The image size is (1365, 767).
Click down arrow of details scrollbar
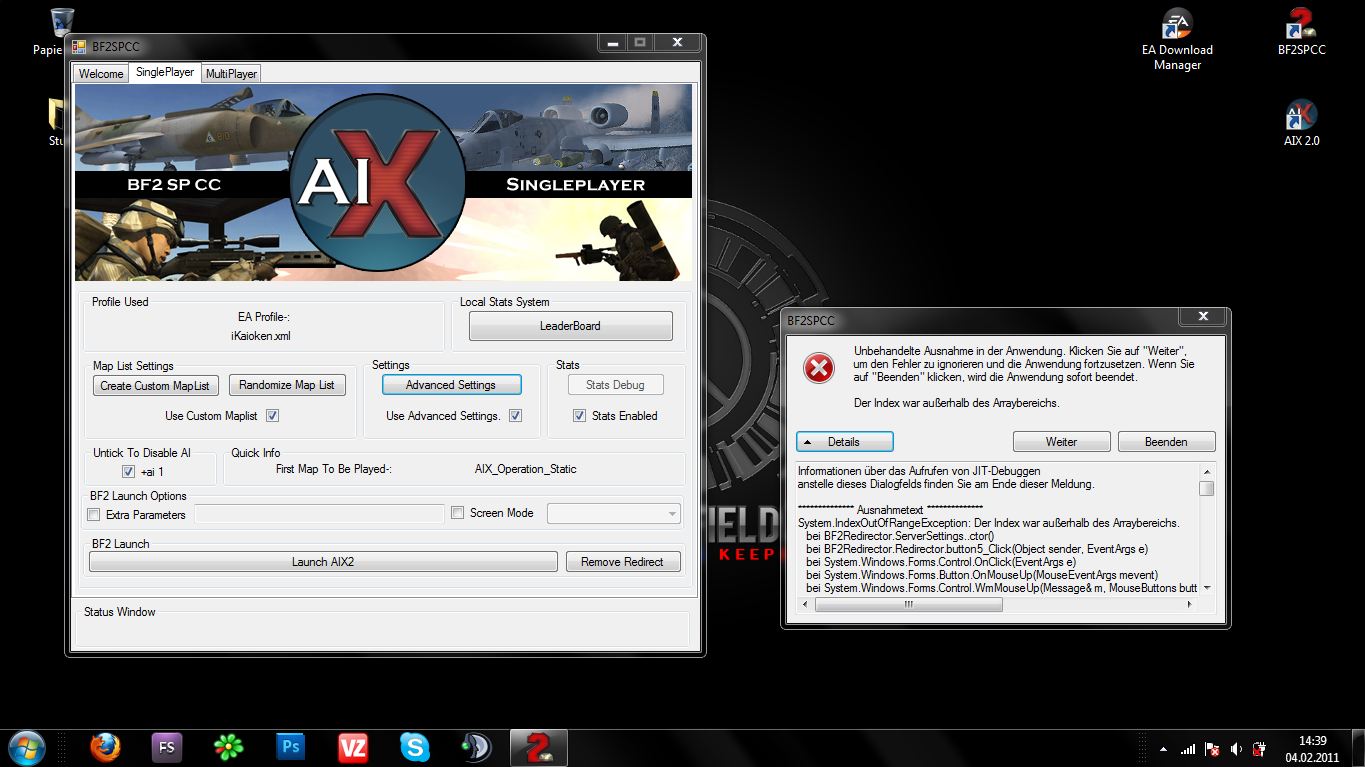[x=1207, y=588]
